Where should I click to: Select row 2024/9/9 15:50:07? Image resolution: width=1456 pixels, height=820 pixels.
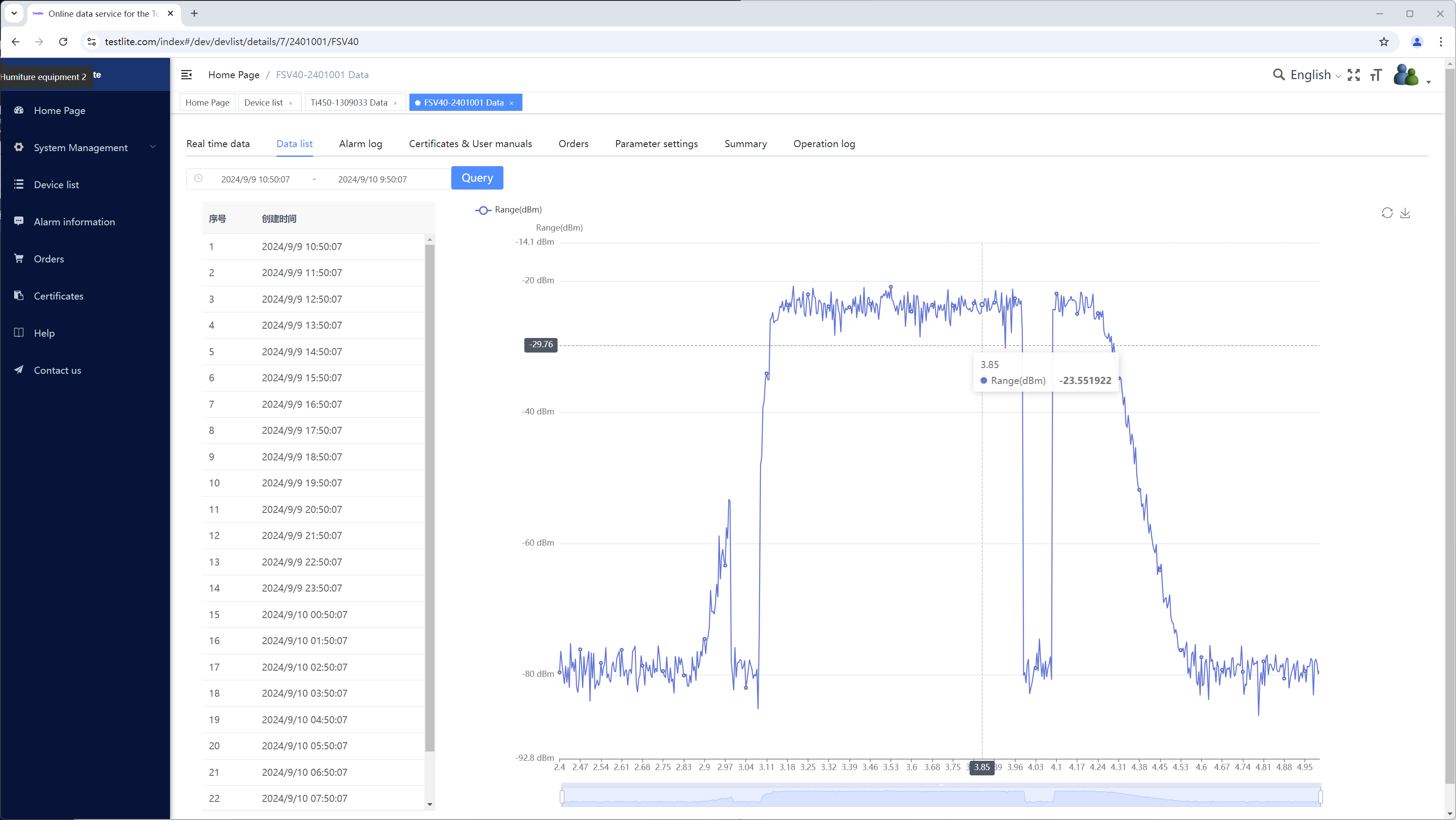coord(313,378)
